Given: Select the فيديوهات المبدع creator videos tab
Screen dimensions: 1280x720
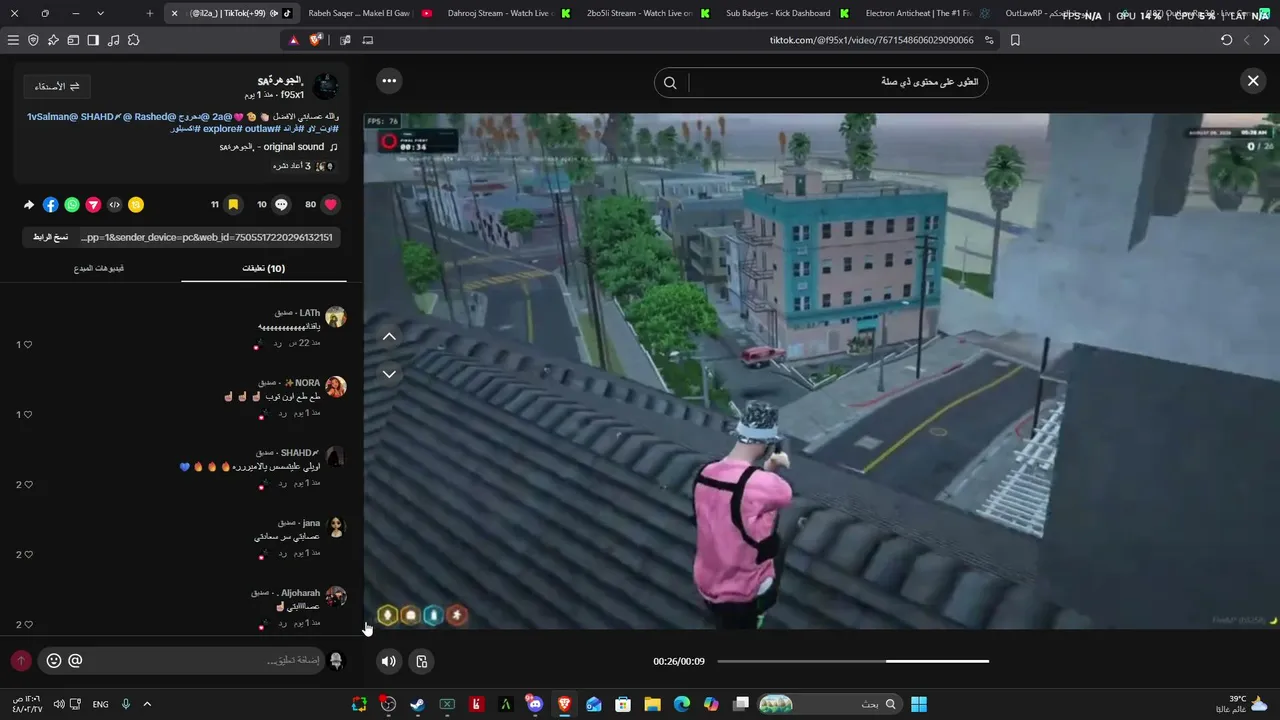Looking at the screenshot, I should click(99, 268).
